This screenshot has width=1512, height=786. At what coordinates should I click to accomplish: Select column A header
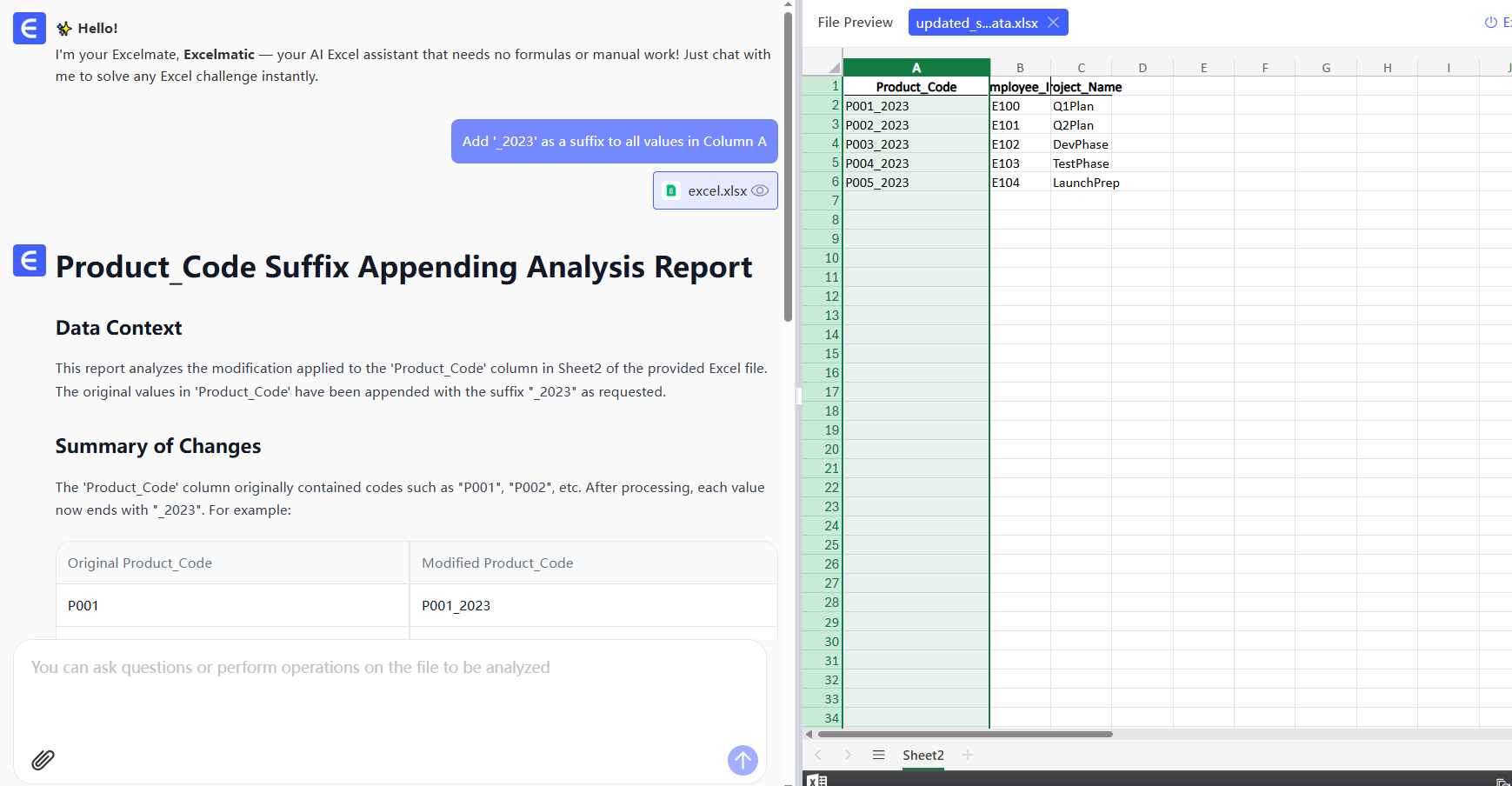[916, 68]
